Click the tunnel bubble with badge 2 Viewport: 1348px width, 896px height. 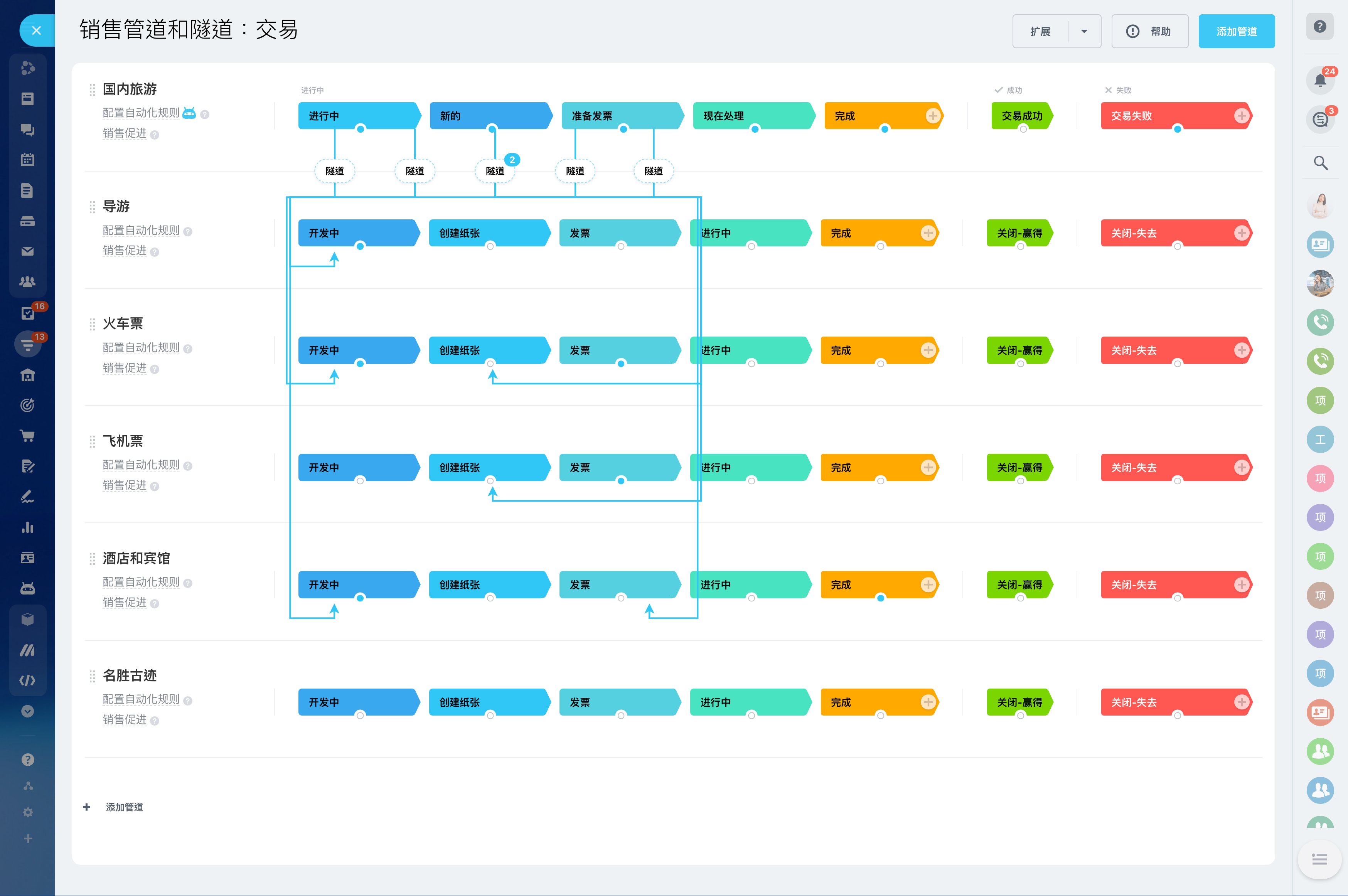495,171
